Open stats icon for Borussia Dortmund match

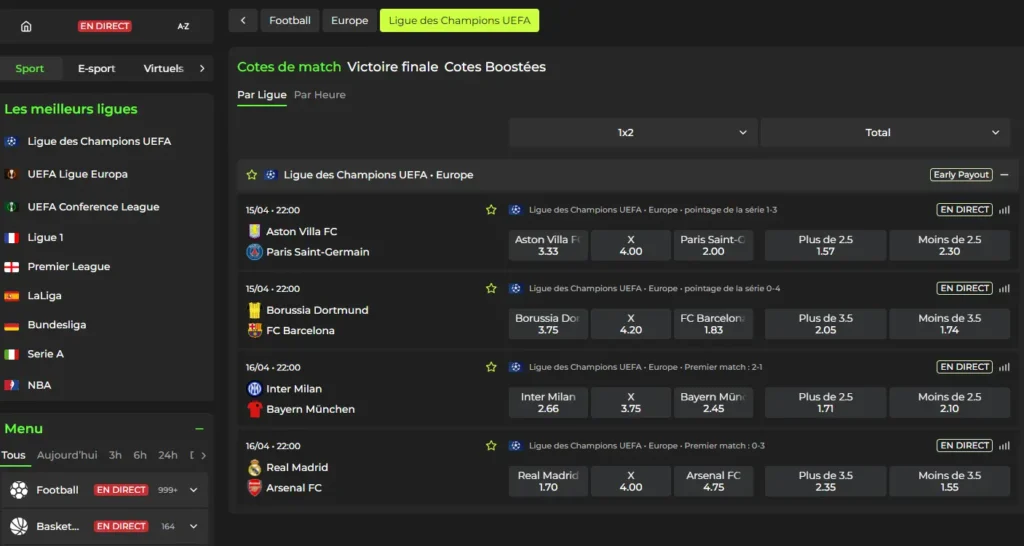(x=1004, y=288)
